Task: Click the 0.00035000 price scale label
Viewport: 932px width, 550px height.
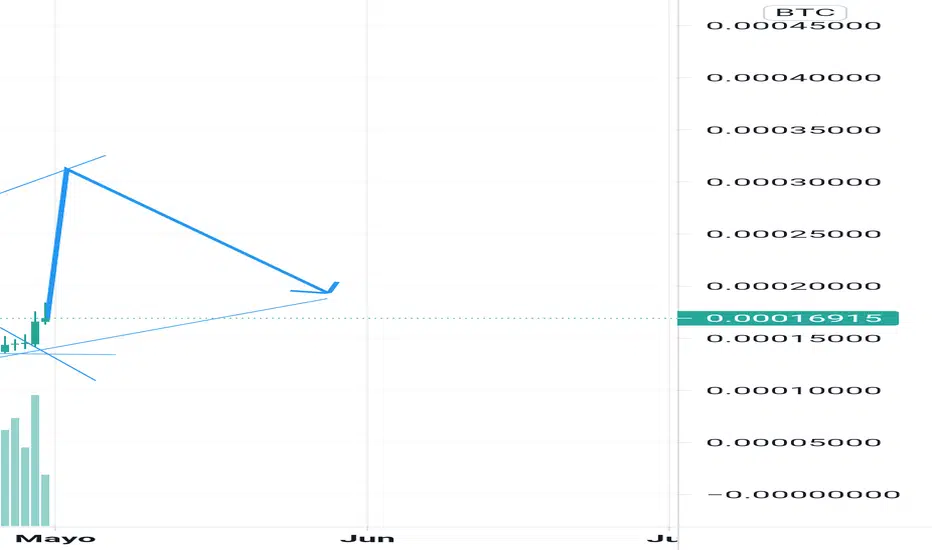Action: click(x=793, y=130)
